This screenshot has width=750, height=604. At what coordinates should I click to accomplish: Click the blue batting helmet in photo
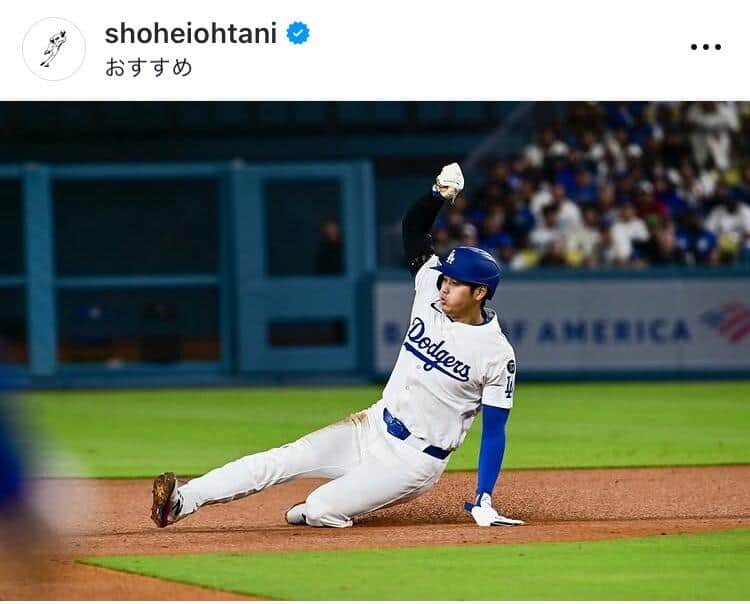tap(468, 269)
